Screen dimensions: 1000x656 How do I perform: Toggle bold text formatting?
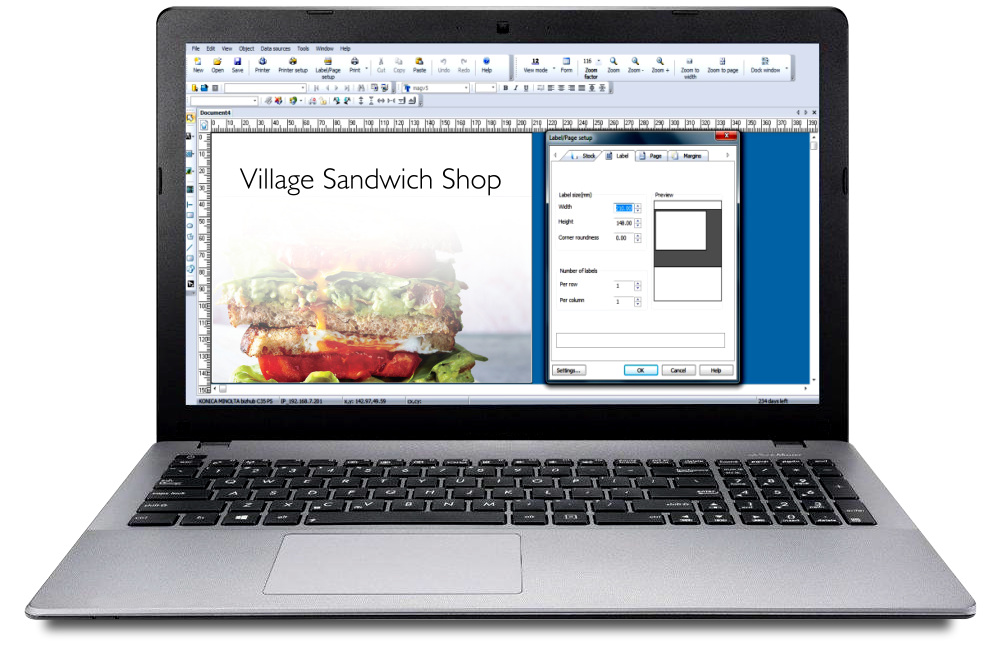(505, 86)
